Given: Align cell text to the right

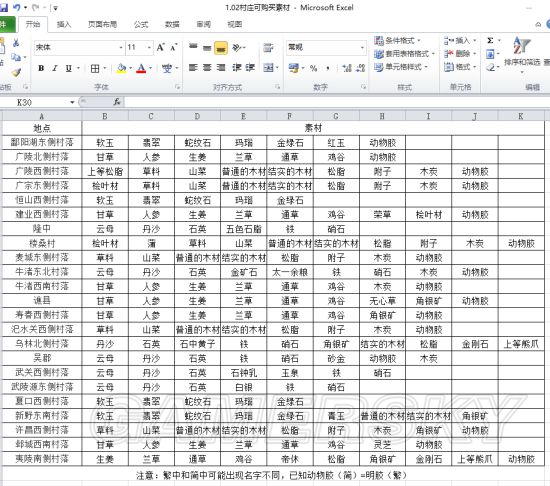Looking at the screenshot, I should [x=221, y=67].
